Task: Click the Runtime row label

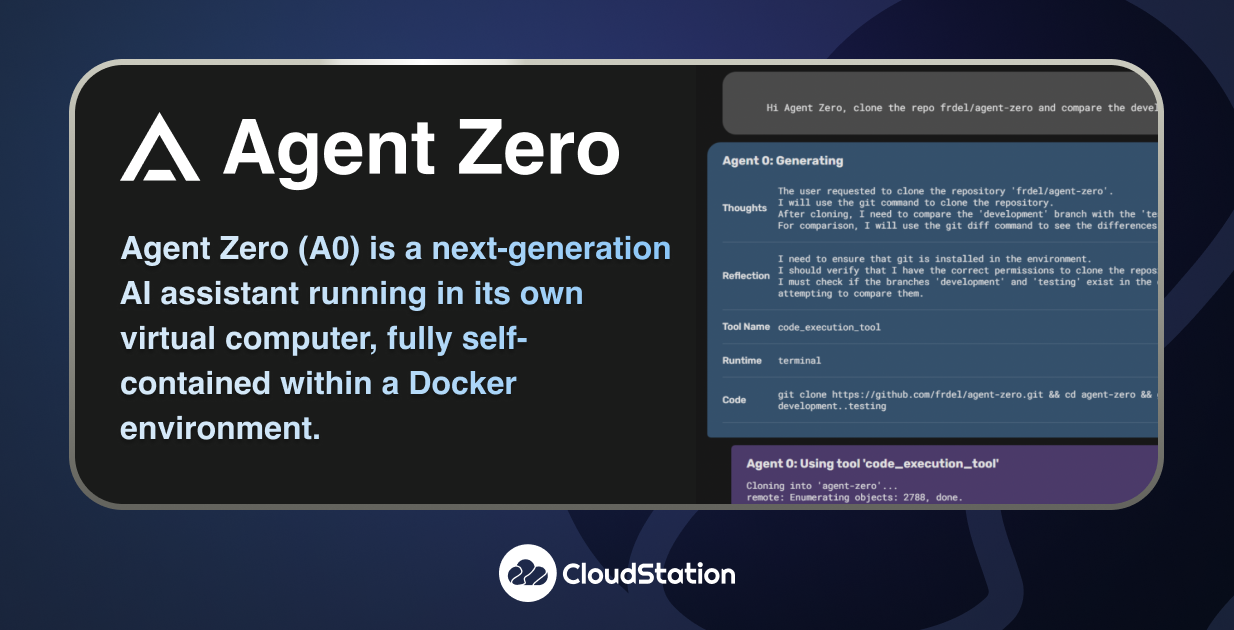Action: (742, 360)
